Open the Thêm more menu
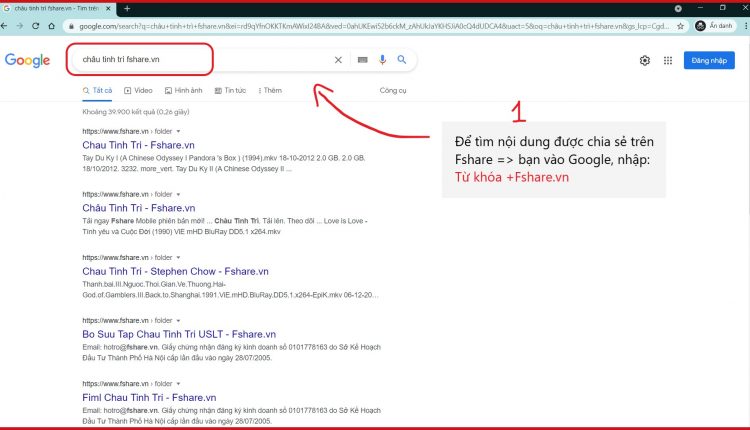 pos(270,90)
